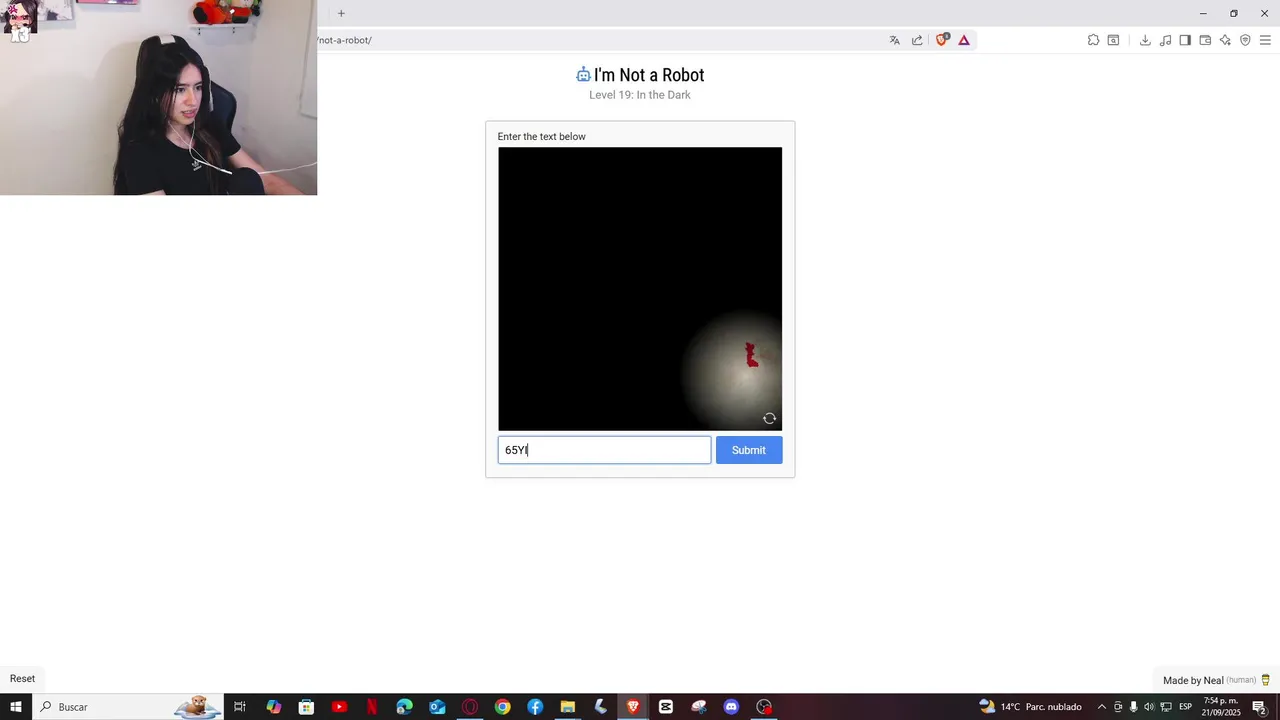Click the captcha answer text field
Viewport: 1280px width, 720px height.
pos(604,450)
